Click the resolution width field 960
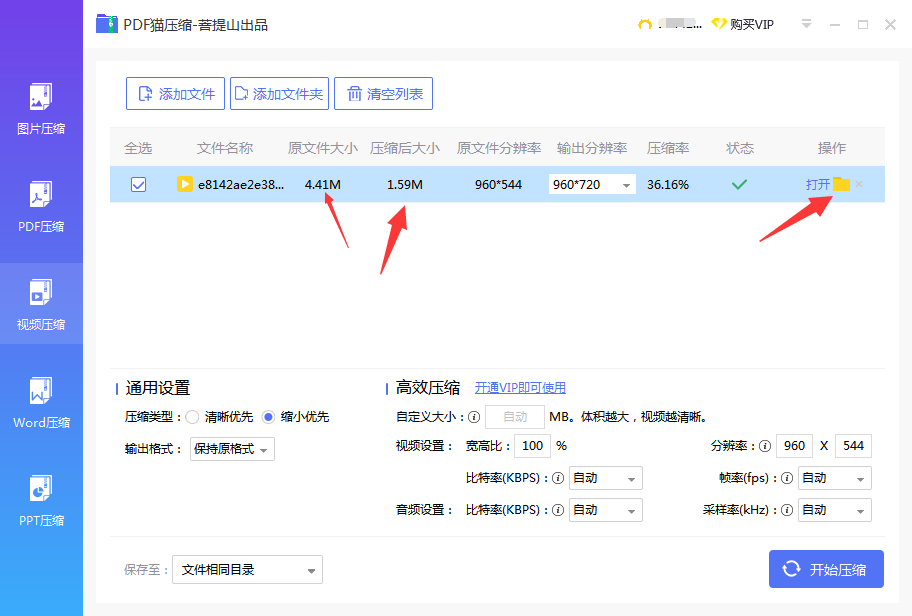The width and height of the screenshot is (912, 616). 794,446
